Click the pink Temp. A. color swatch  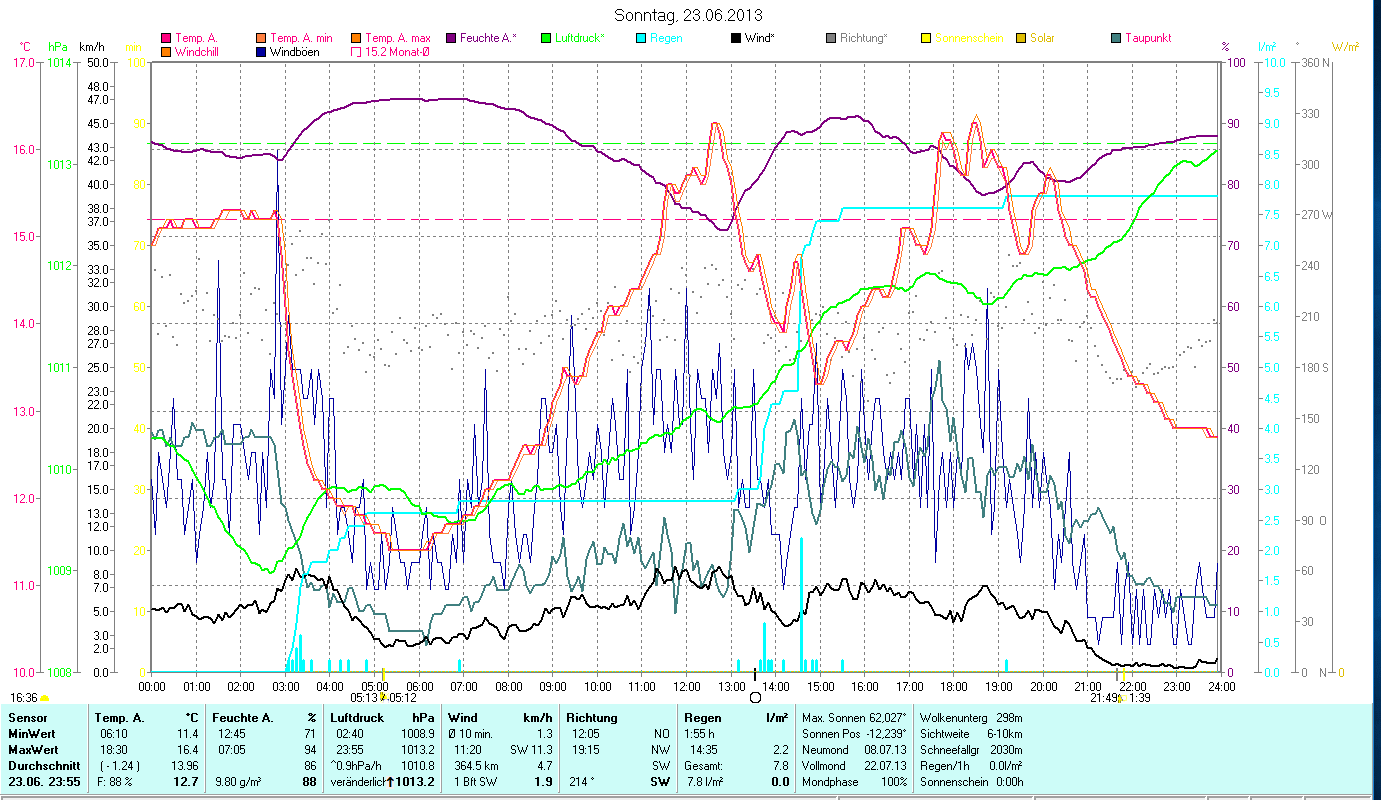pos(166,38)
